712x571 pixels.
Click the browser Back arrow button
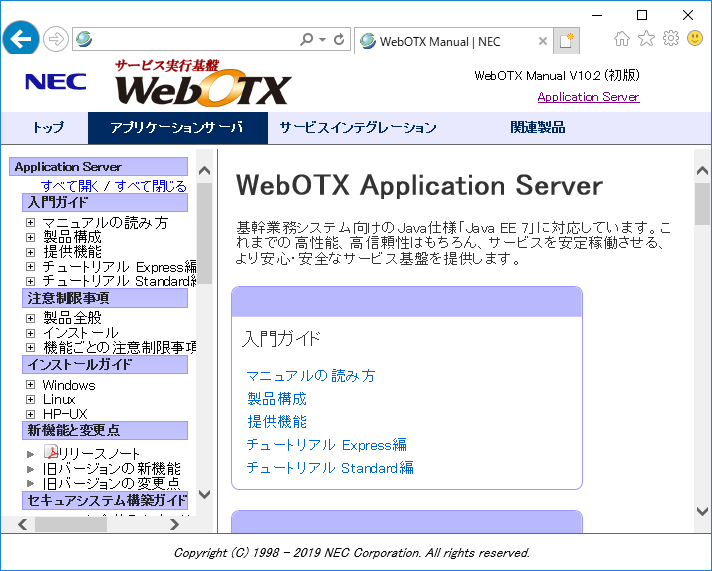tap(21, 40)
